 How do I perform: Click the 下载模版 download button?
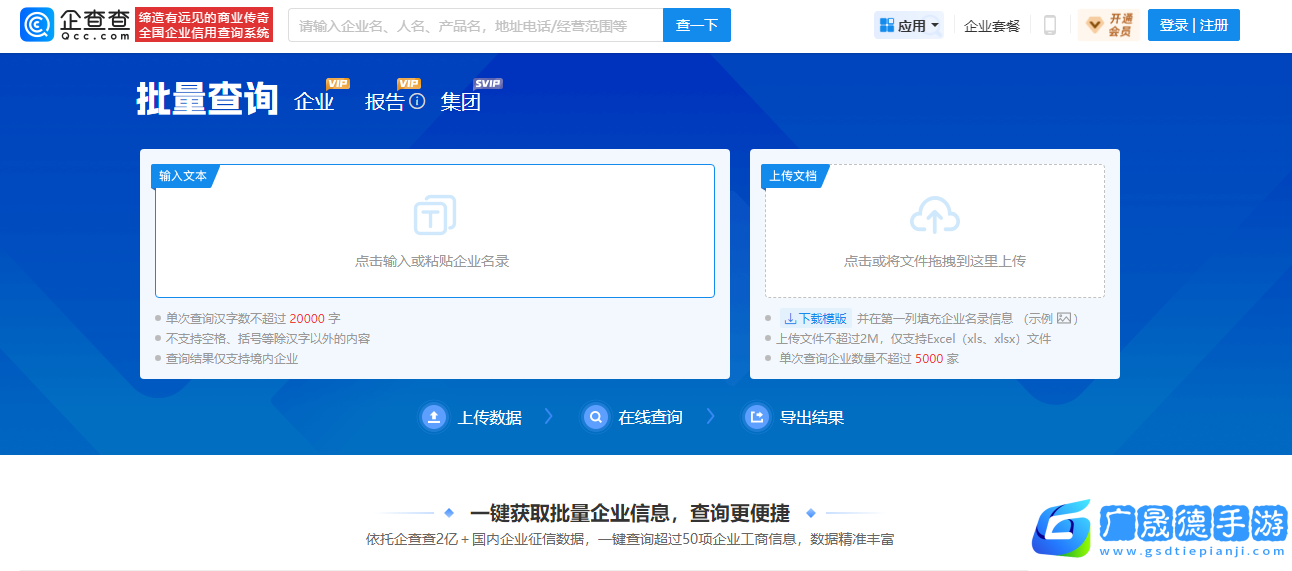(815, 319)
